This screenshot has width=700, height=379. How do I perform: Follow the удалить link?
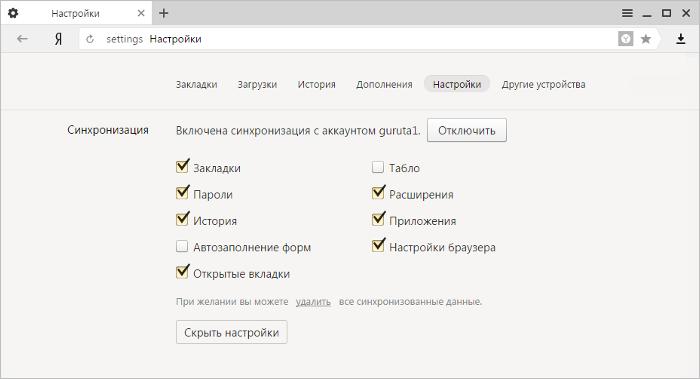pyautogui.click(x=313, y=302)
